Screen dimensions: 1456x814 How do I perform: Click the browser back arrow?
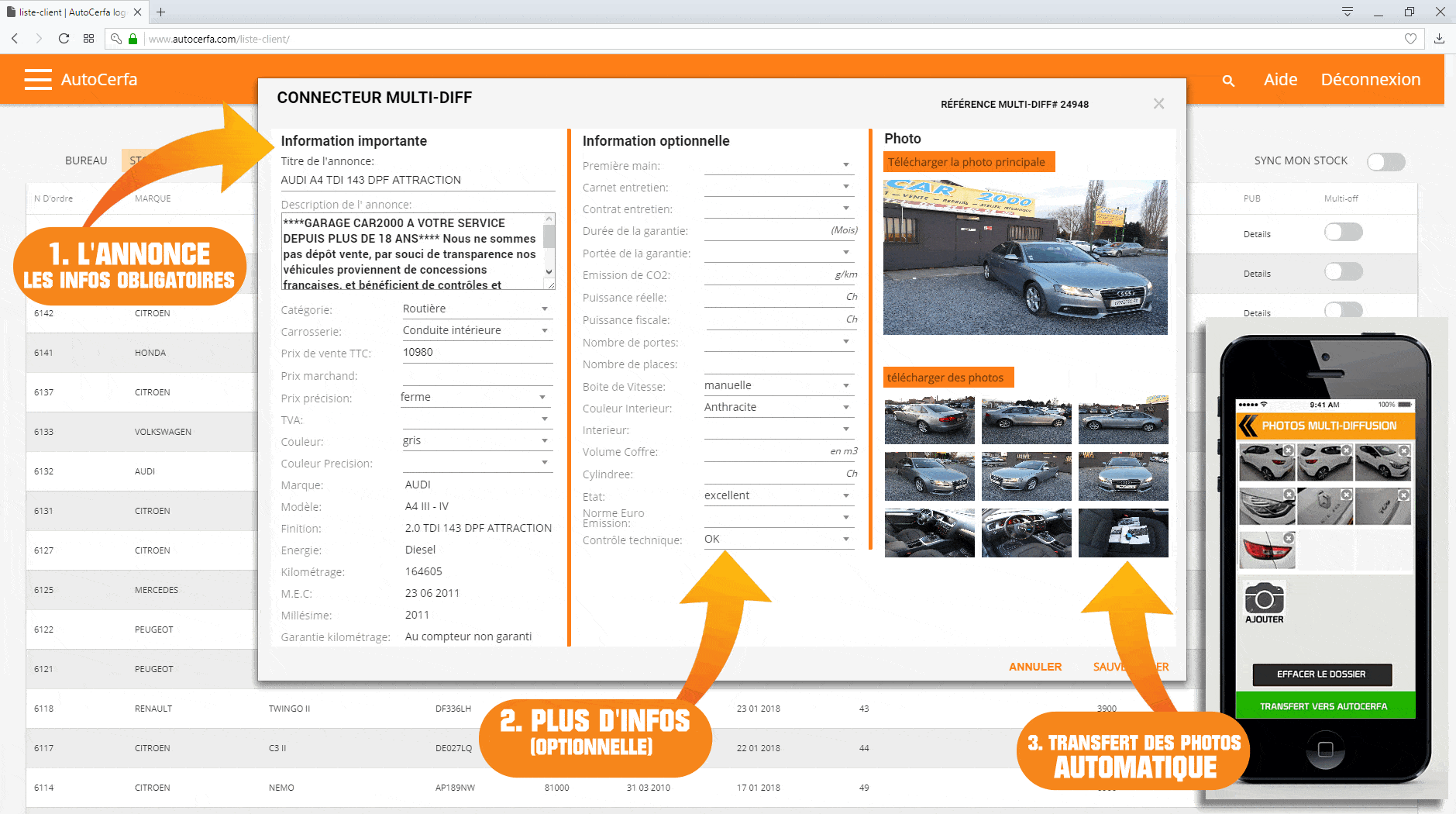15,39
